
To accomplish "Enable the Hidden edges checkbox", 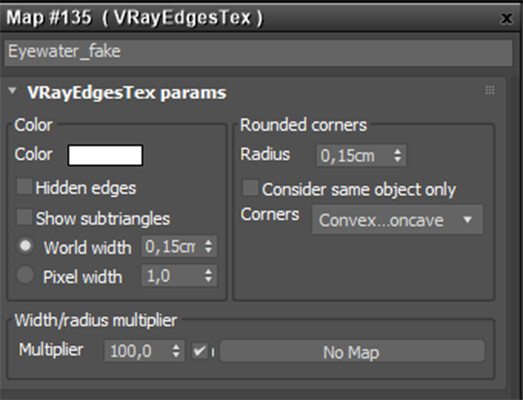I will tap(24, 187).
